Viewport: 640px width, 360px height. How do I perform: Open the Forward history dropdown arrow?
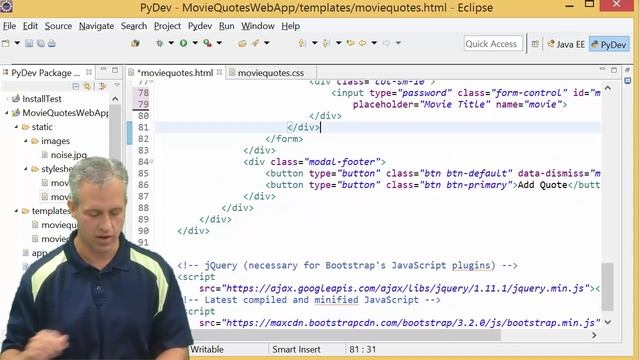[398, 43]
